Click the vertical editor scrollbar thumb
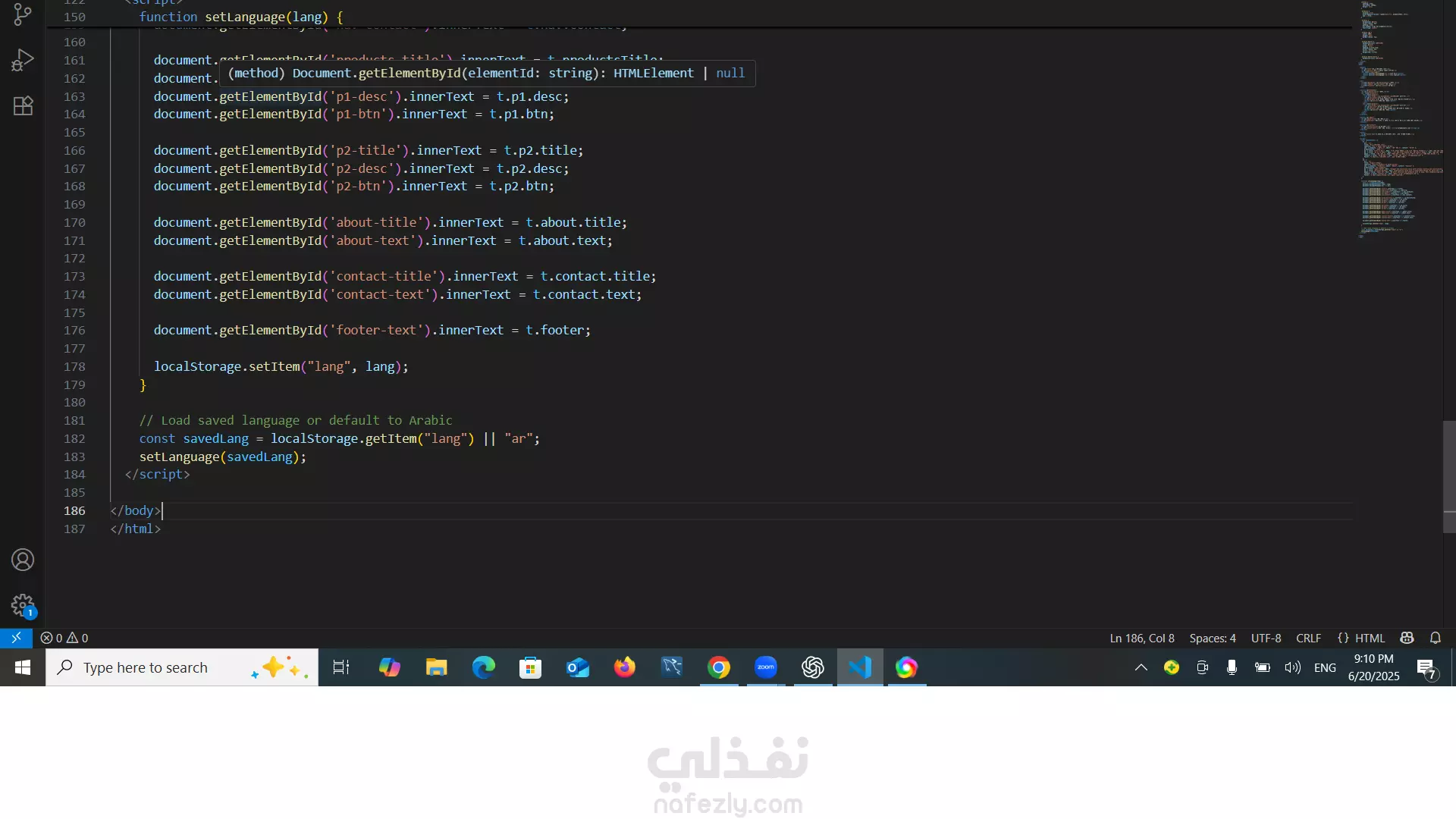Screen dimensions: 1456x819 click(x=1449, y=476)
